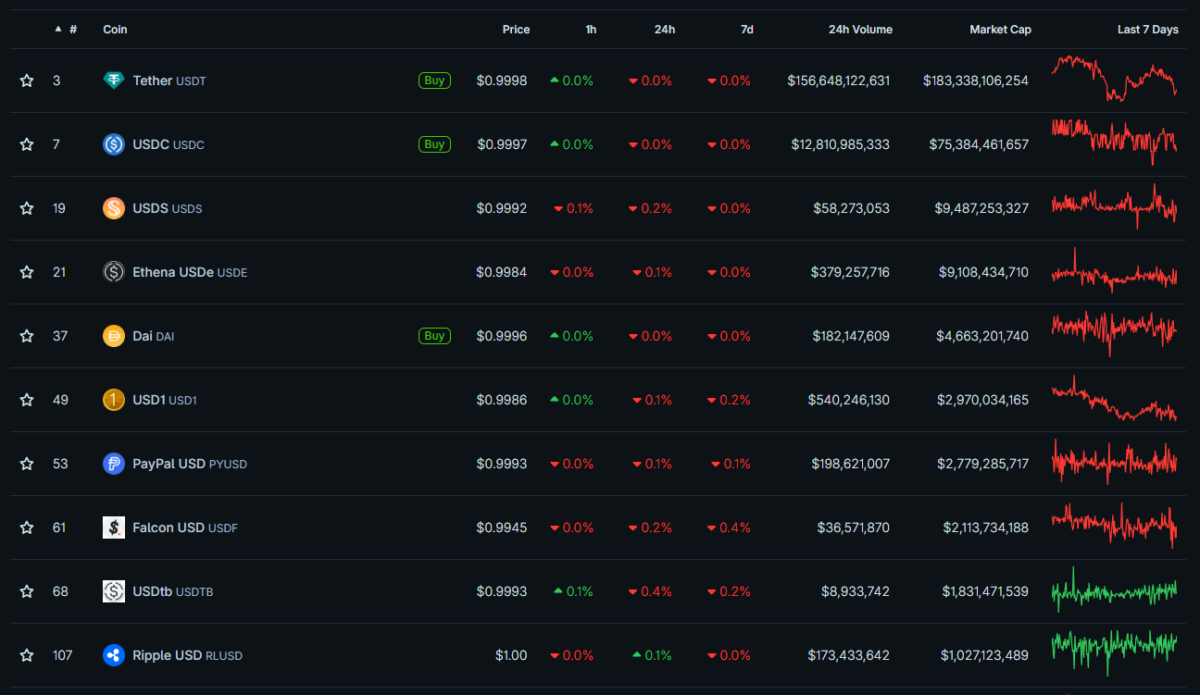Sort by Market Cap column header
The image size is (1200, 695).
1000,29
